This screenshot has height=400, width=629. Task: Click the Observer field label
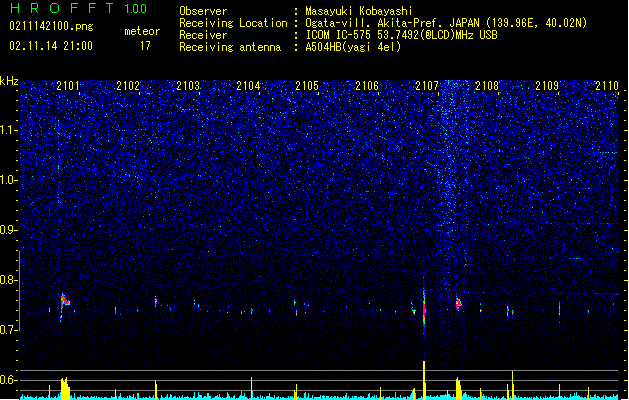(x=203, y=11)
